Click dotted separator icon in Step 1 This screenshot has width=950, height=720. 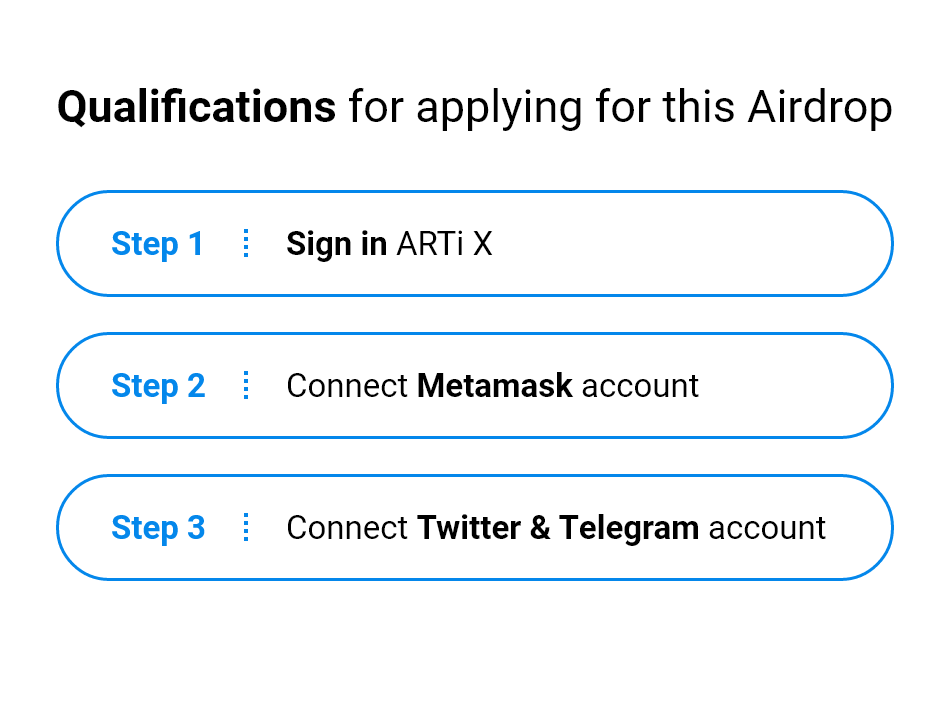245,243
